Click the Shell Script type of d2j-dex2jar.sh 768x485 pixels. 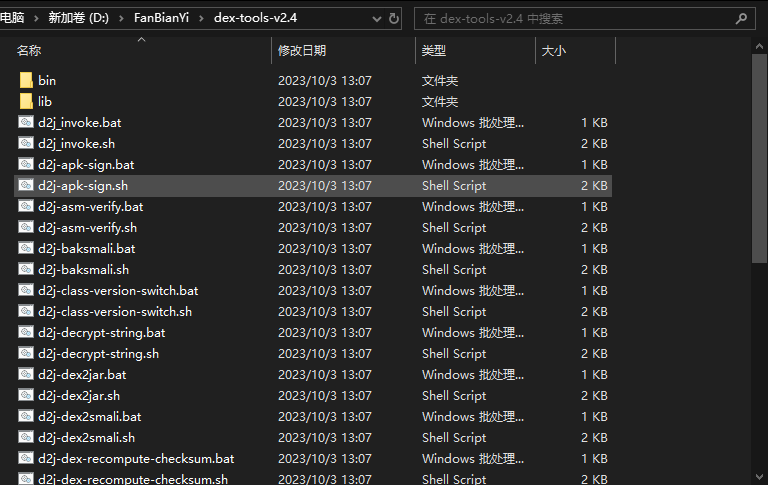tap(454, 396)
